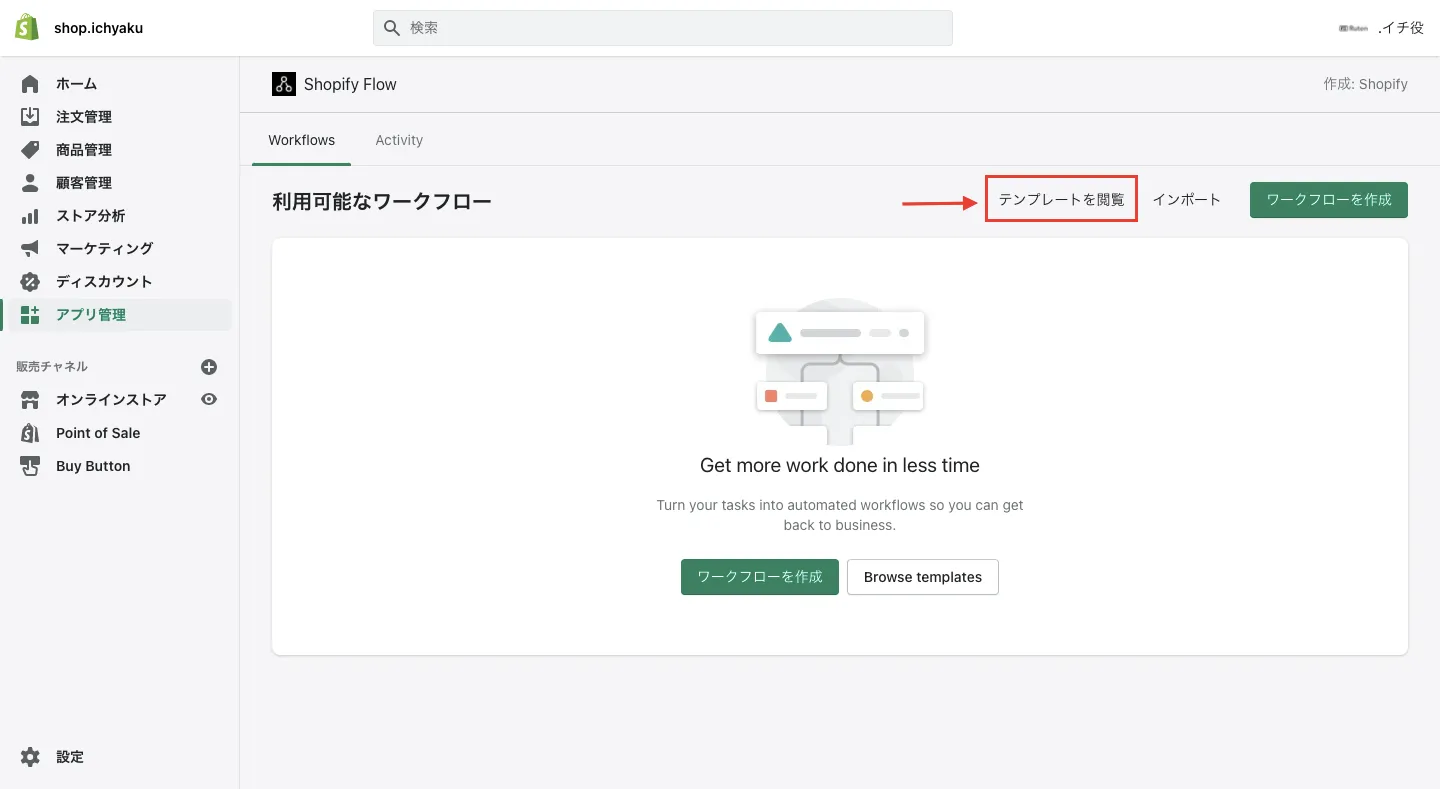1440x789 pixels.
Task: Click the 利用可能なワークフロー heading
Action: (382, 202)
